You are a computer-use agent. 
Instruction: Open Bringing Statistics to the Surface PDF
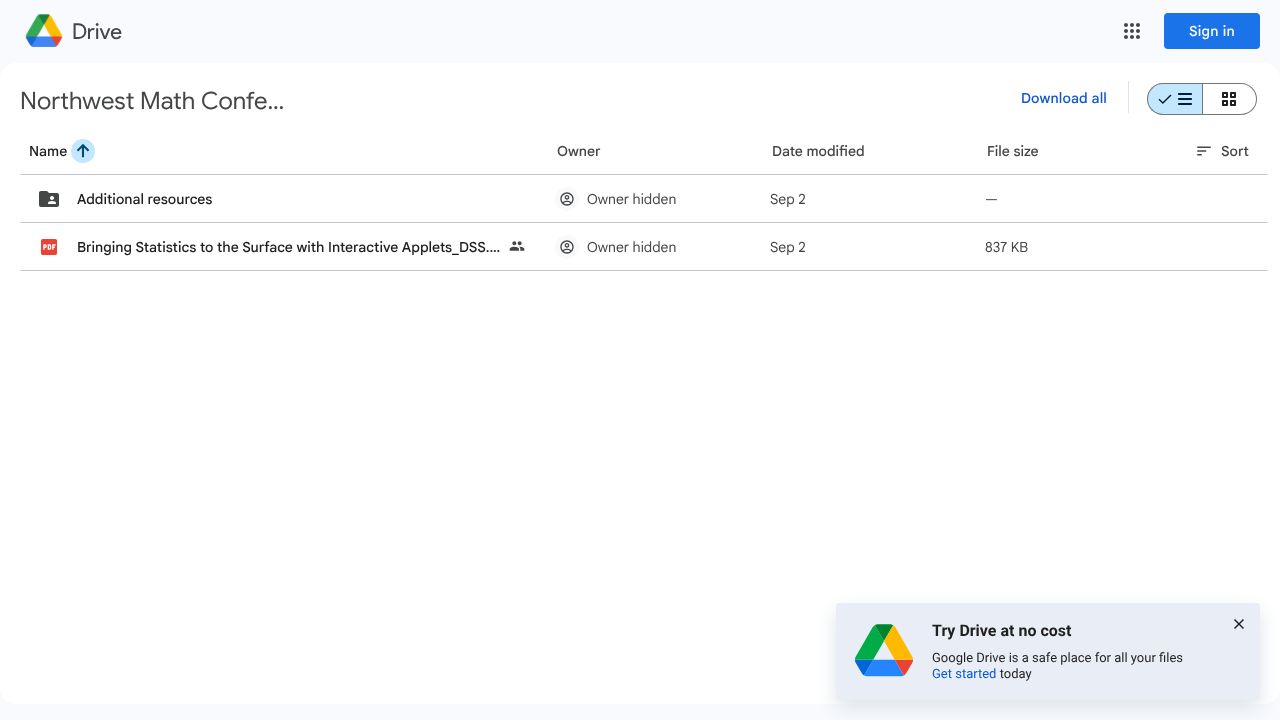point(288,247)
